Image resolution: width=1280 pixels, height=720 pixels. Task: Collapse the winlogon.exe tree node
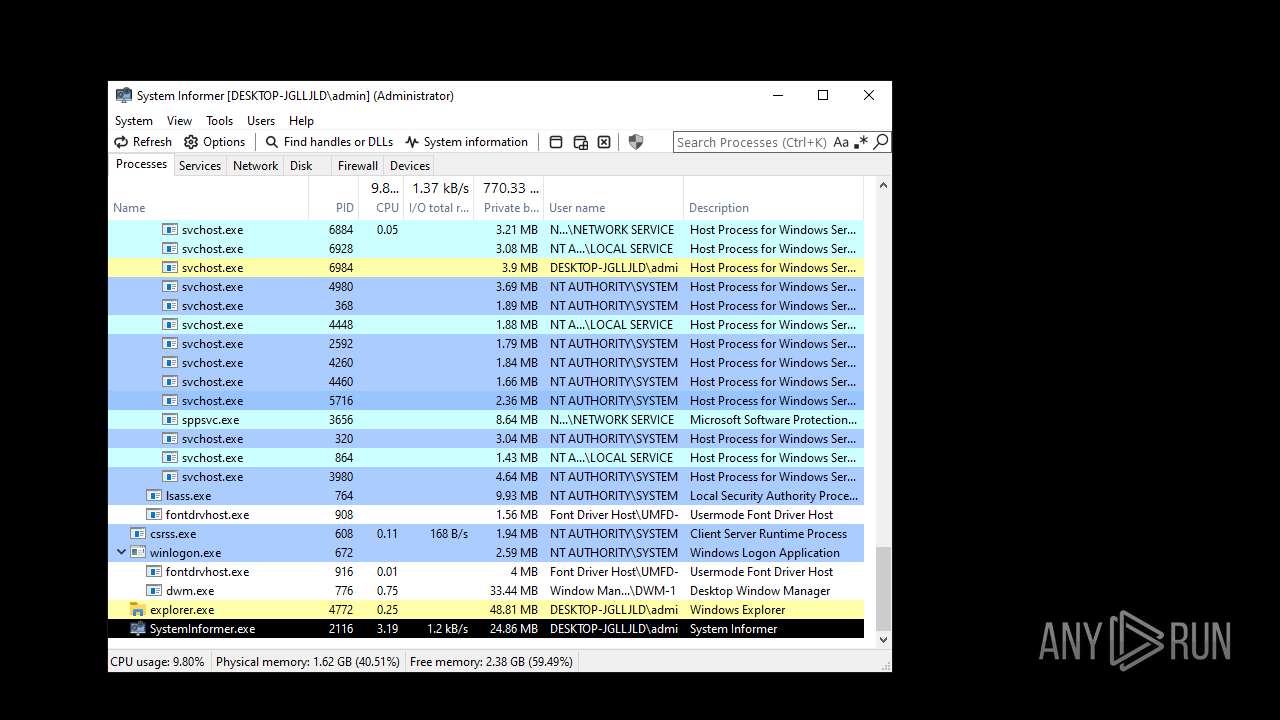click(x=121, y=552)
